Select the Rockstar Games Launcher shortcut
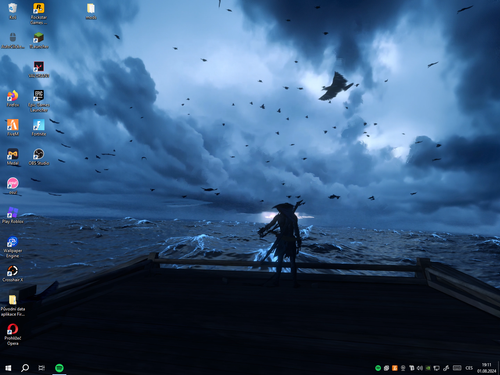 point(39,13)
